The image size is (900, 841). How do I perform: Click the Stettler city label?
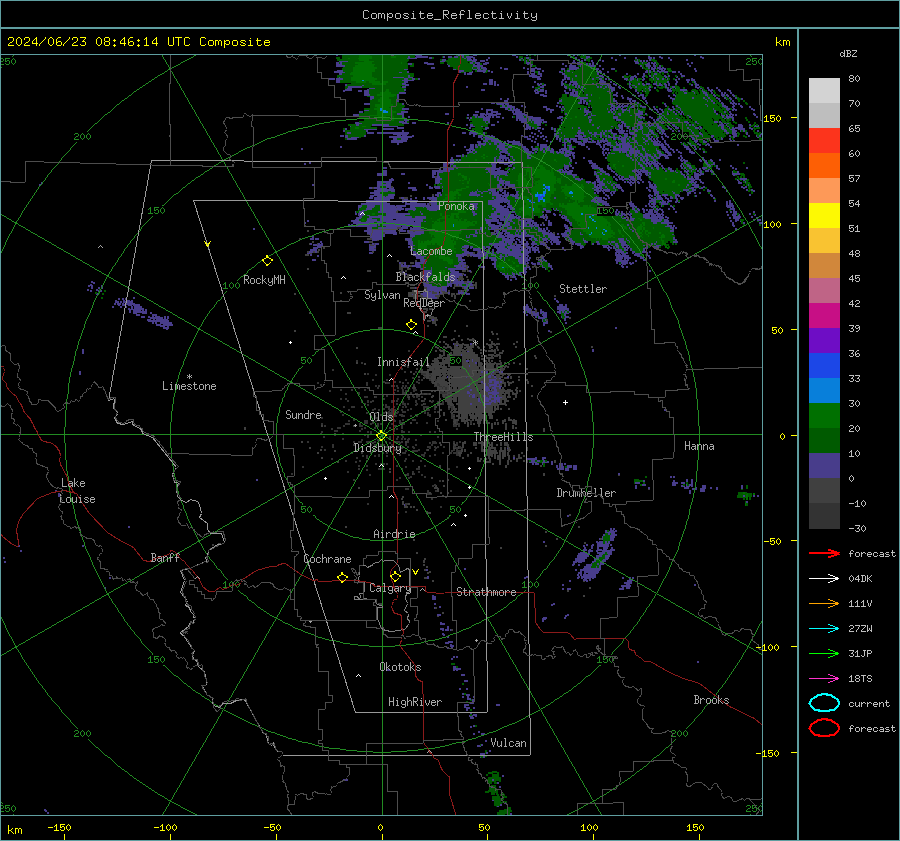coord(583,289)
